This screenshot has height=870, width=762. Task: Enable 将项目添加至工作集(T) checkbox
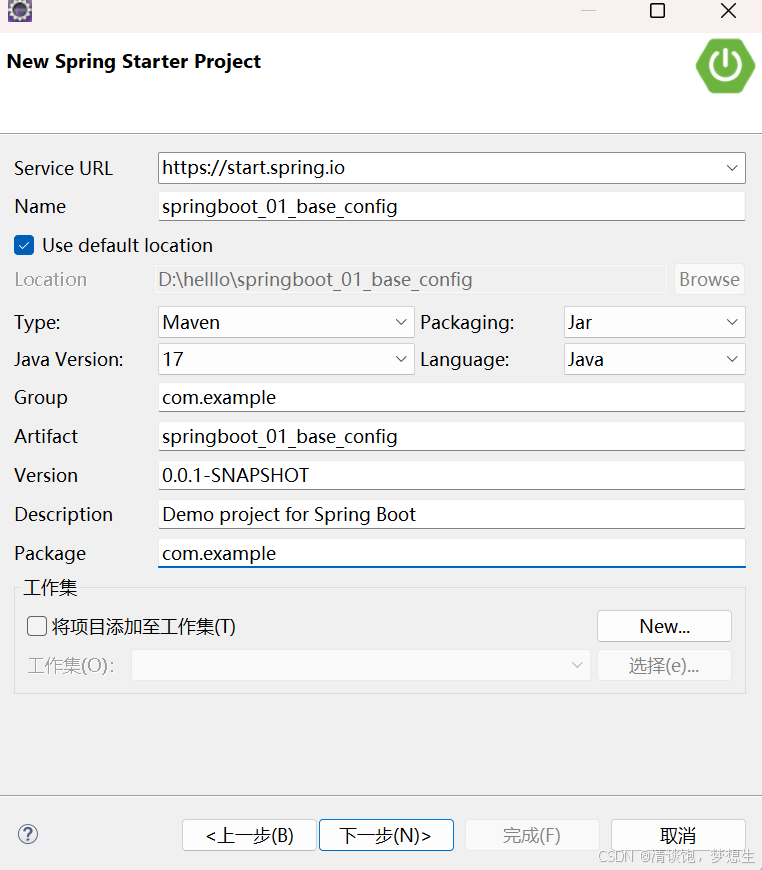point(36,626)
